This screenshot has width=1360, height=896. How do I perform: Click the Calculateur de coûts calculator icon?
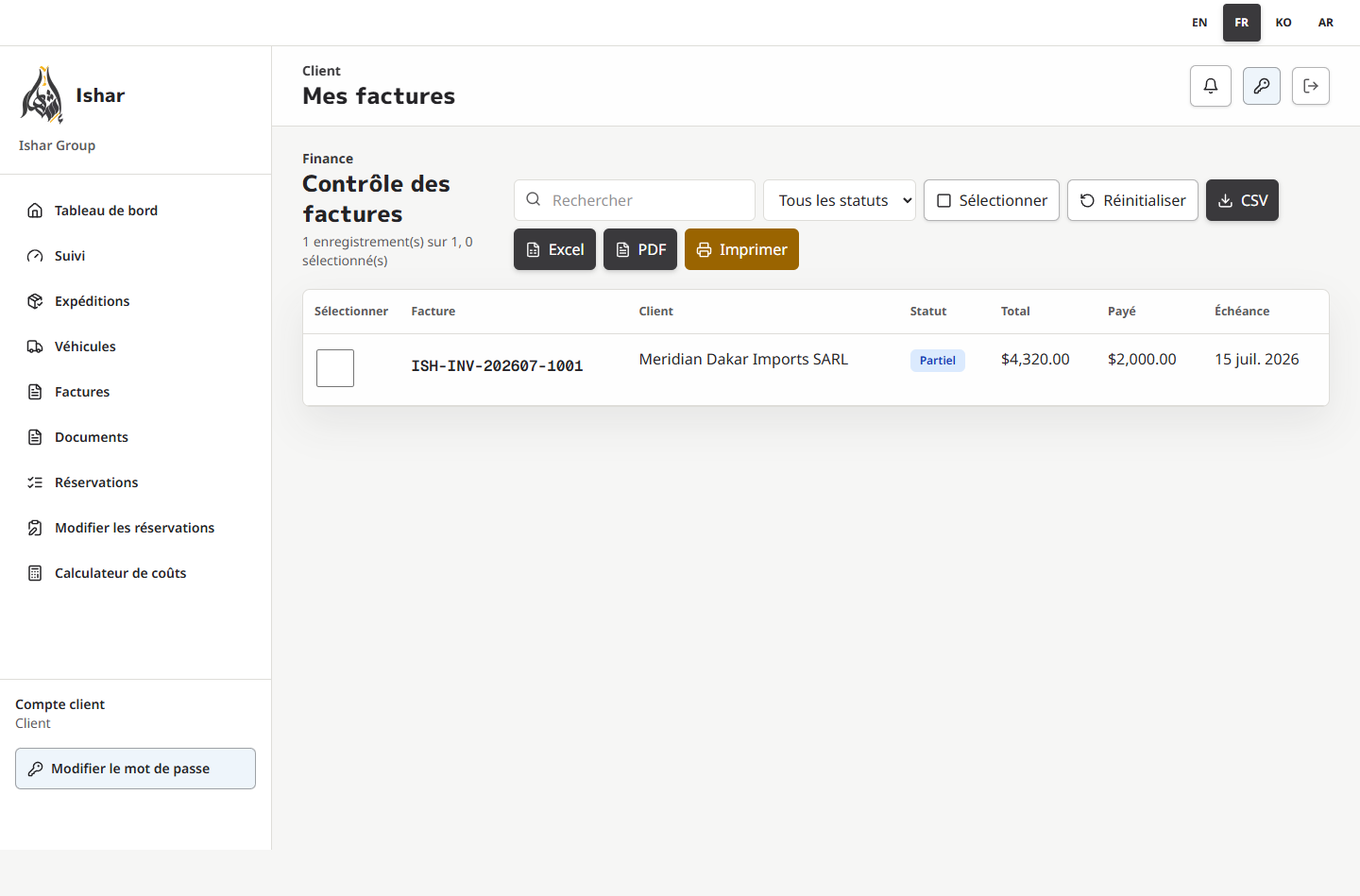(35, 573)
